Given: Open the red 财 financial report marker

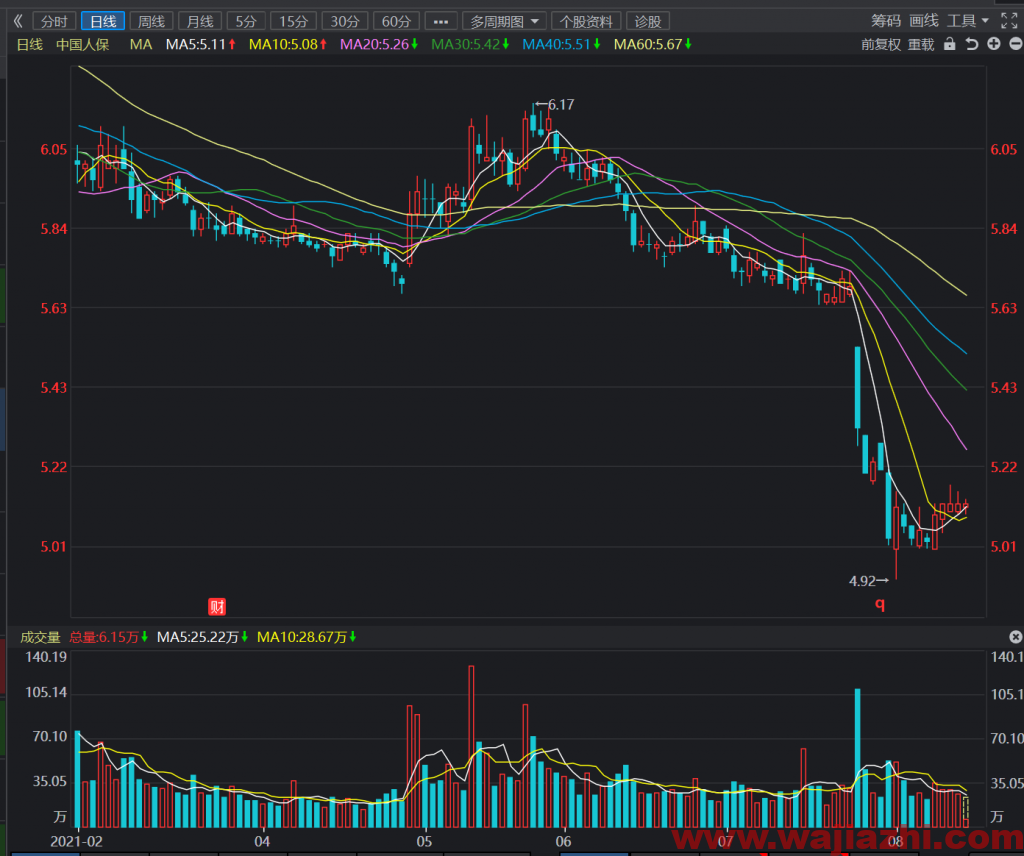Looking at the screenshot, I should [x=217, y=607].
